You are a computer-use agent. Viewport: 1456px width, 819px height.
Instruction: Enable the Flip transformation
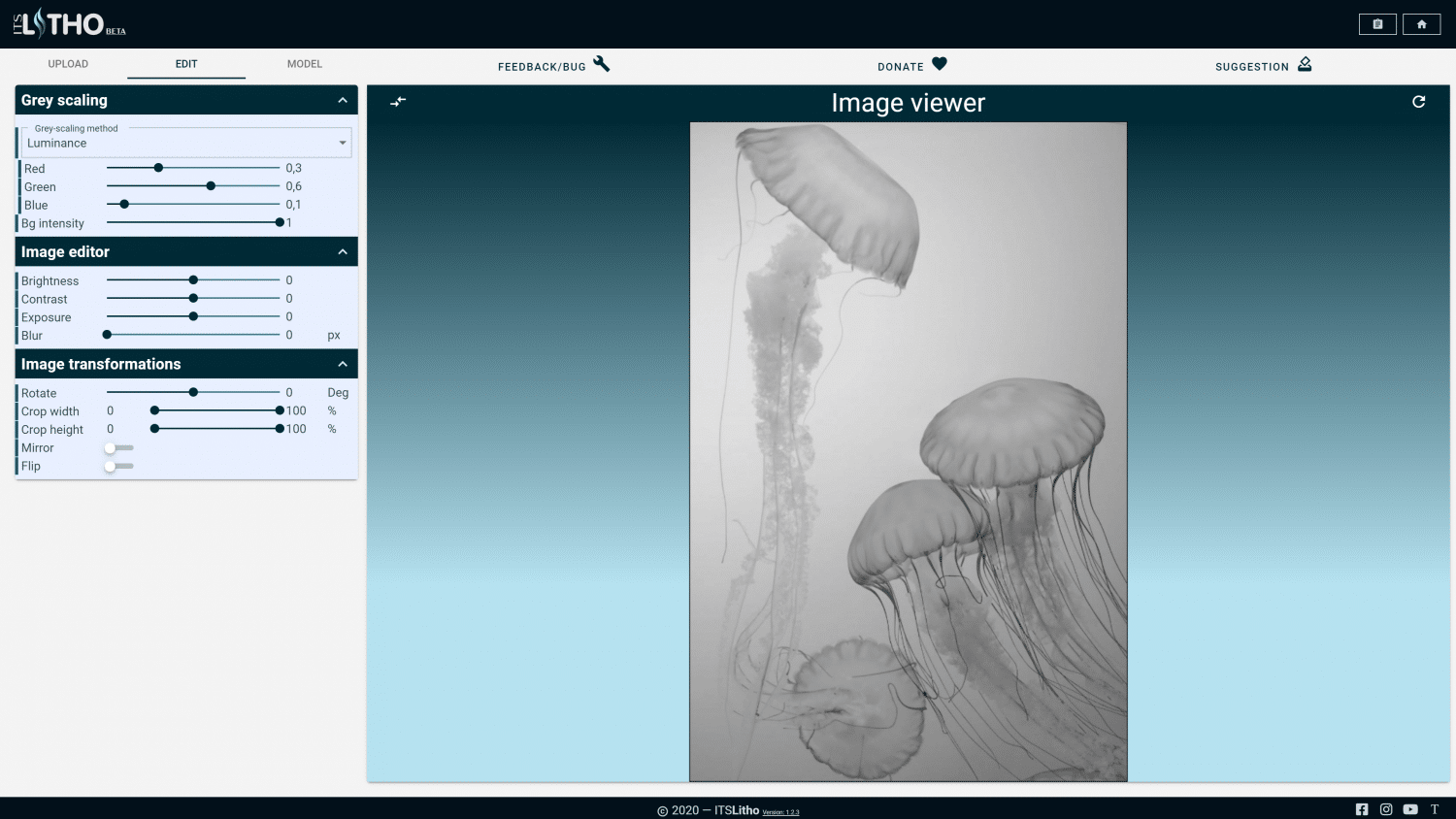click(109, 466)
